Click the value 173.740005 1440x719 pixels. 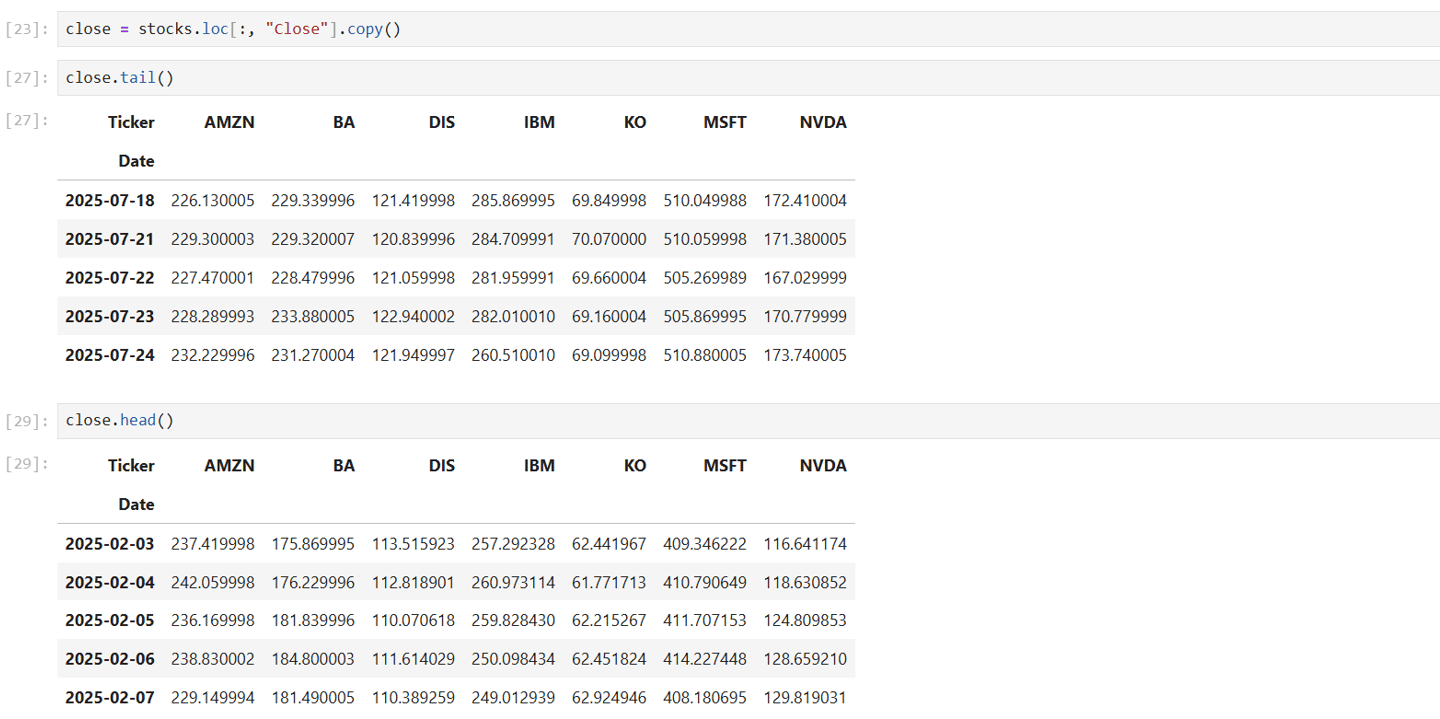(805, 355)
